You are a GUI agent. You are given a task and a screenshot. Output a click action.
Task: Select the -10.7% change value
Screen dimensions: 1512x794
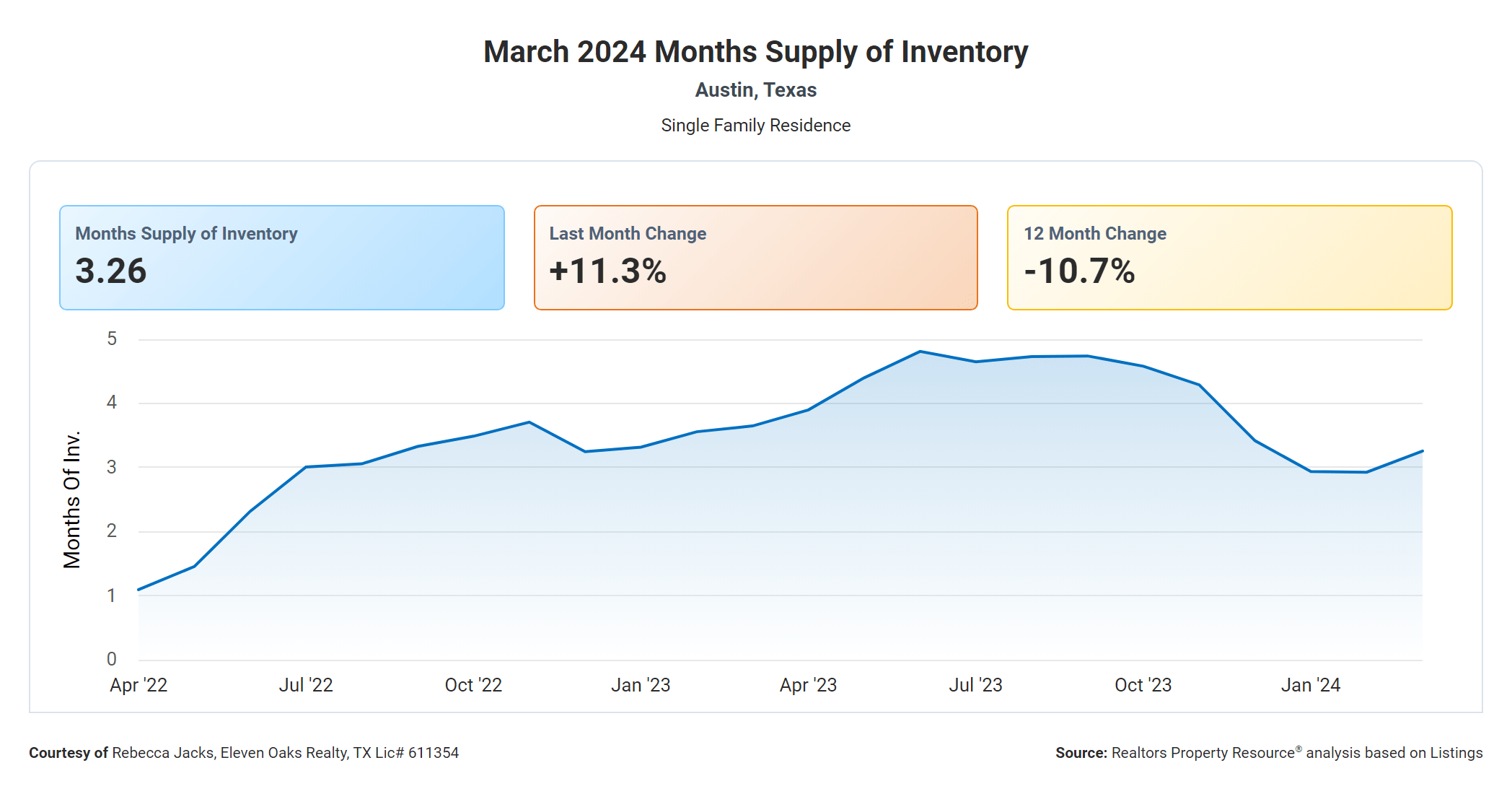[1079, 271]
